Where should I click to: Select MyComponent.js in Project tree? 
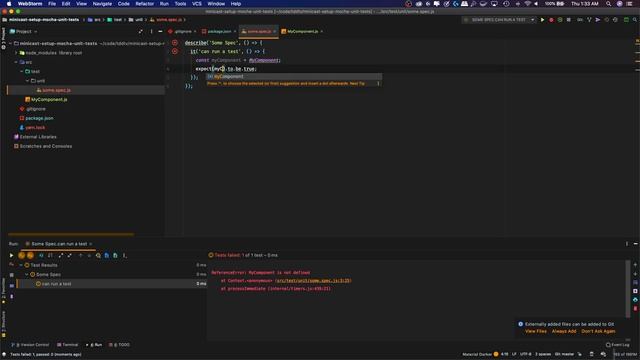point(46,100)
